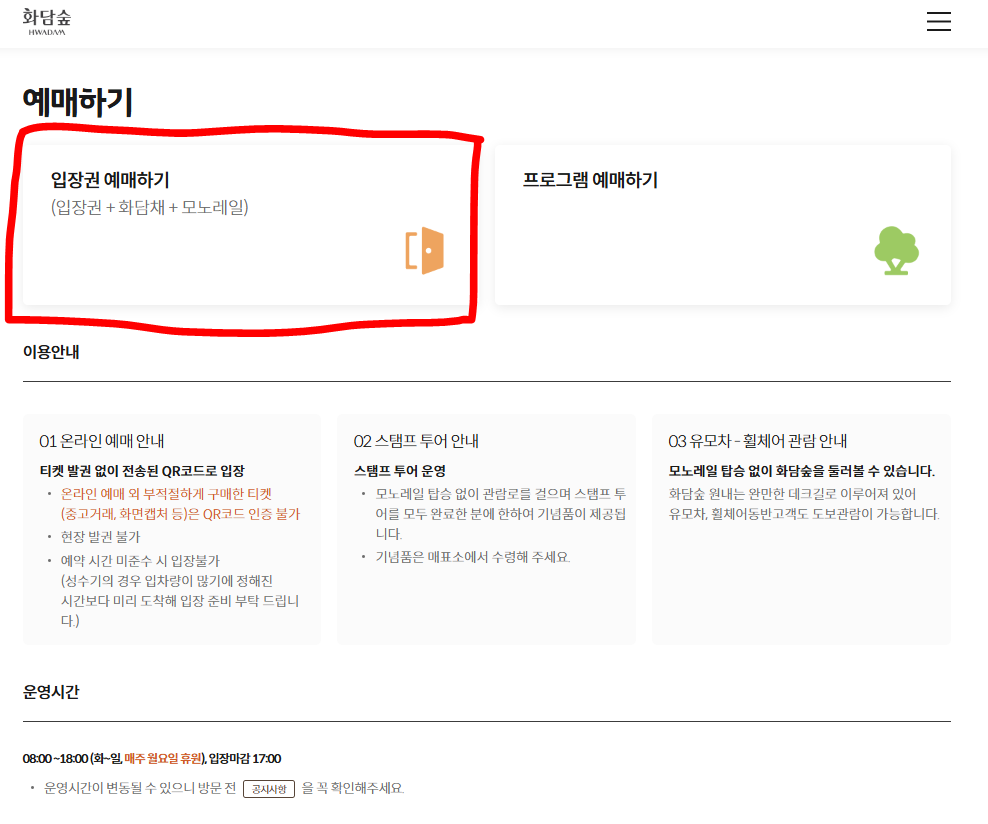The width and height of the screenshot is (988, 824).
Task: Open the hamburger menu icon
Action: tap(938, 21)
